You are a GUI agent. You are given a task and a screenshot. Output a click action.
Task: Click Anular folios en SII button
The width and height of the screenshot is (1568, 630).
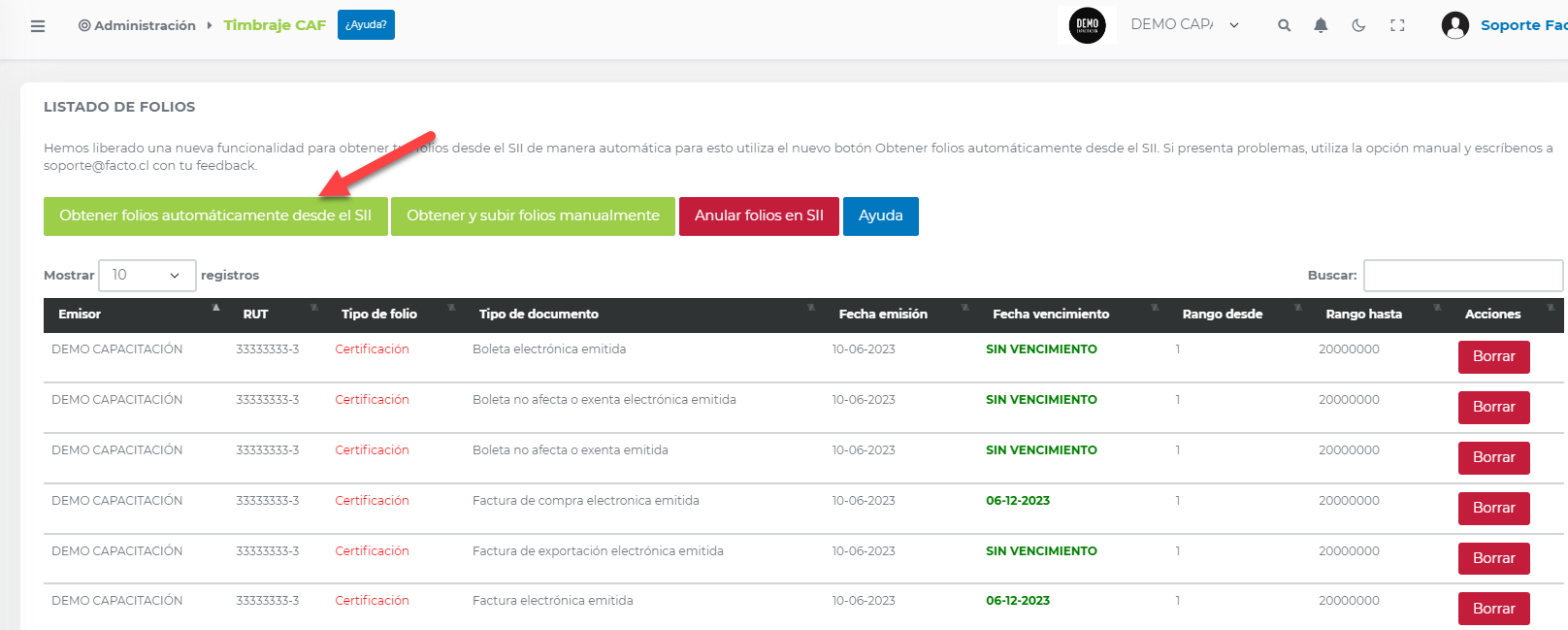(x=758, y=216)
